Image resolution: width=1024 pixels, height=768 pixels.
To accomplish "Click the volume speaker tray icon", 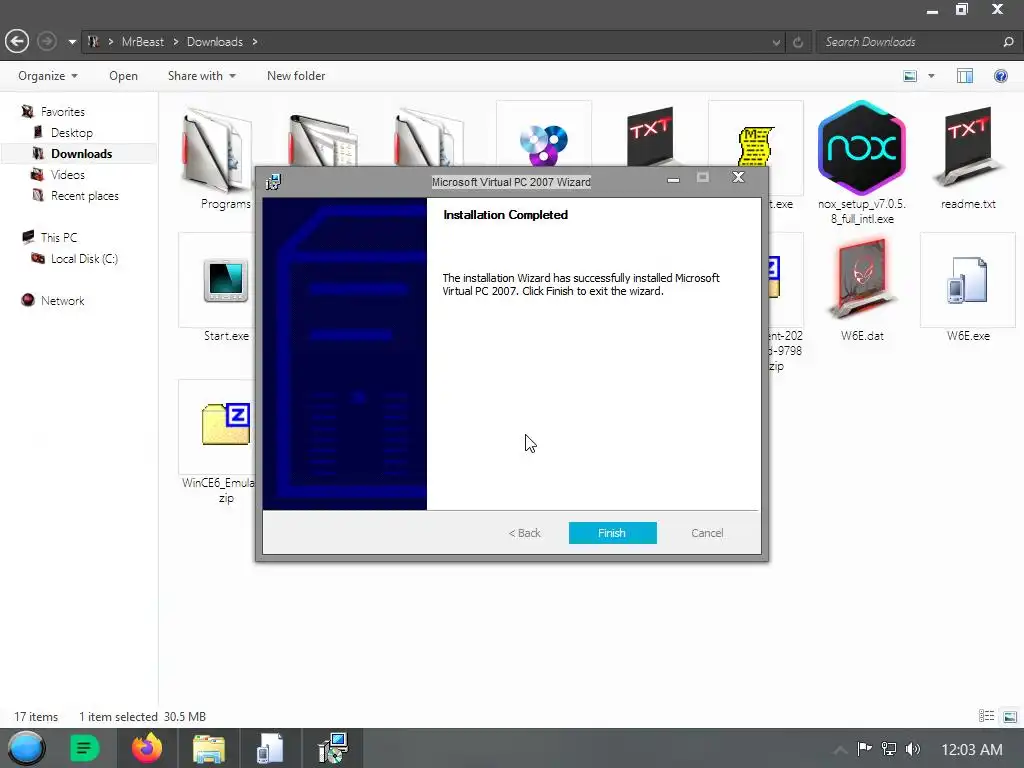I will click(912, 748).
